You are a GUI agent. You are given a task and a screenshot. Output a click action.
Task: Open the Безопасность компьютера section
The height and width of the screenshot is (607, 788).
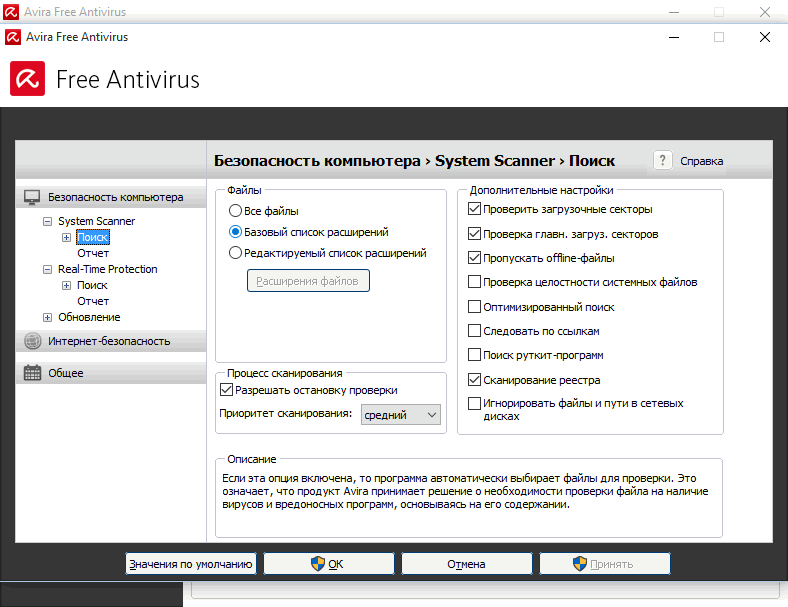click(x=111, y=197)
